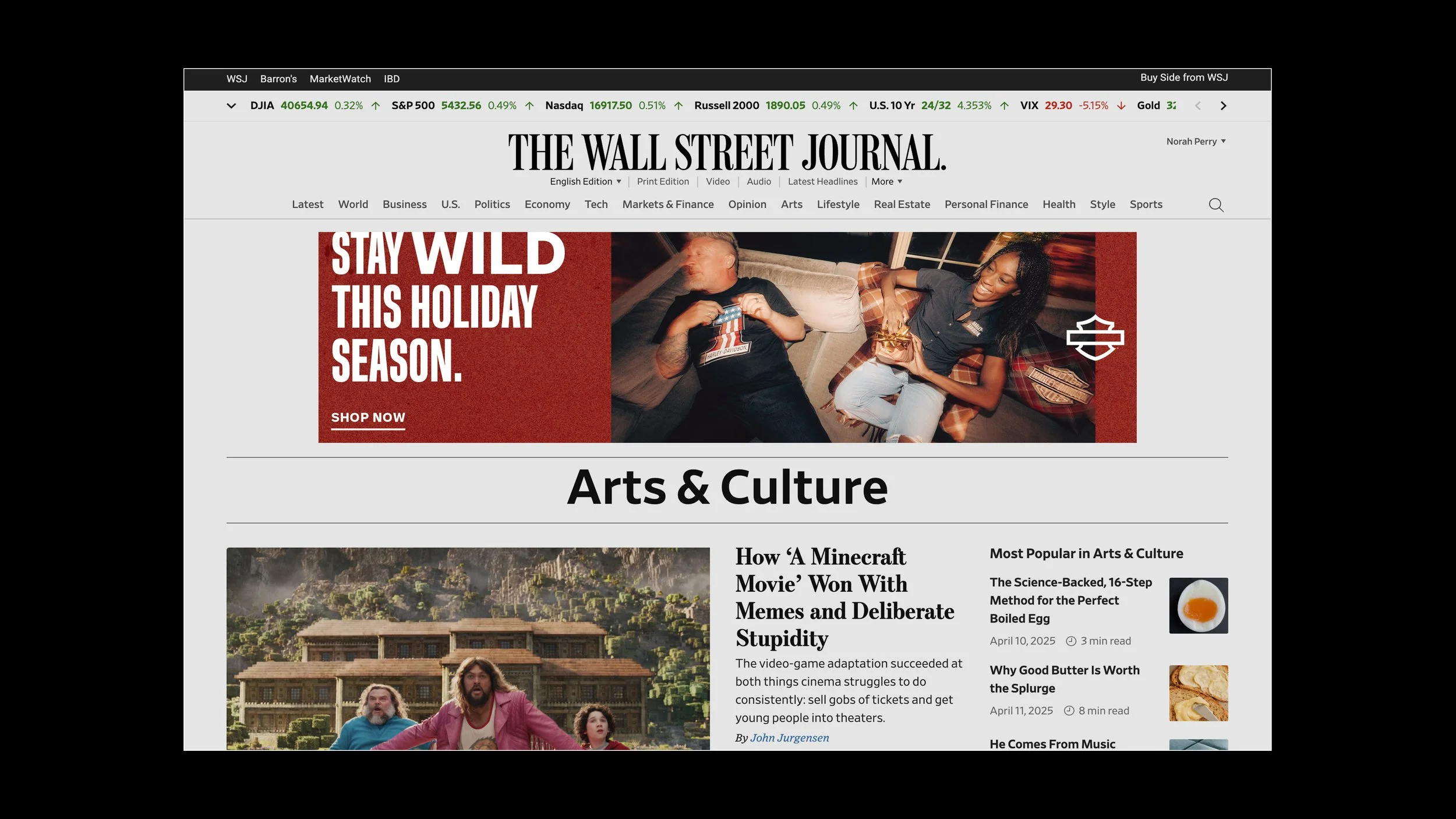Screen dimensions: 1456x819
Task: Open the butter toast thumbnail
Action: click(x=1198, y=693)
